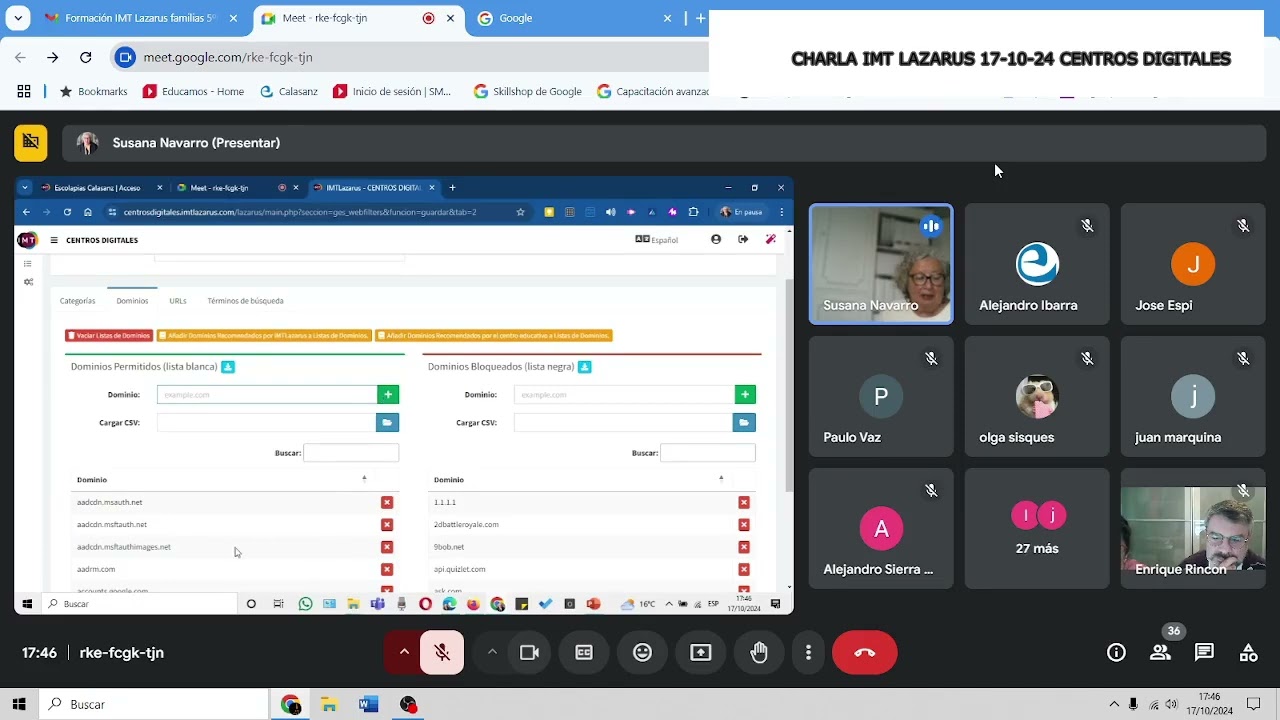The width and height of the screenshot is (1280, 720).
Task: Click presentation-off icon beside Susana Navarro
Action: (x=31, y=143)
